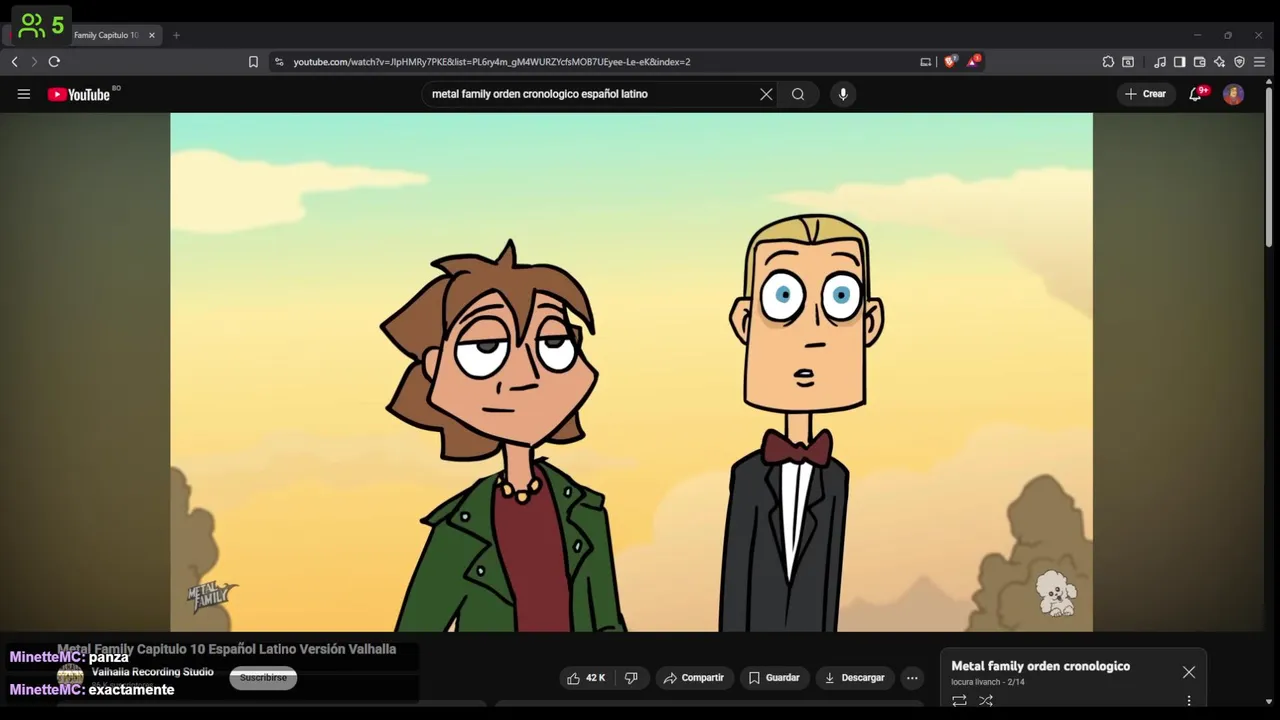Viewport: 1280px width, 720px height.
Task: Toggle playlist shuffle
Action: 986,701
